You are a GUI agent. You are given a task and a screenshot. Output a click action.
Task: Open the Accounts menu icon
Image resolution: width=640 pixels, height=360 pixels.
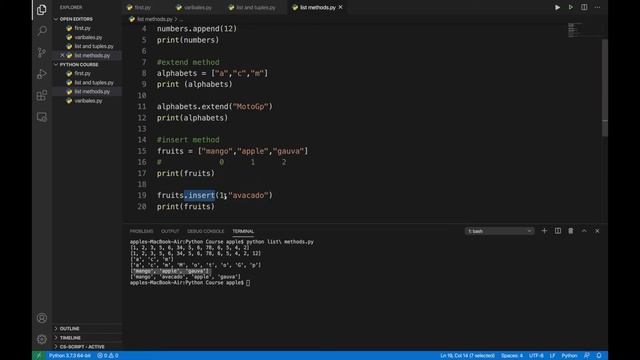click(42, 318)
